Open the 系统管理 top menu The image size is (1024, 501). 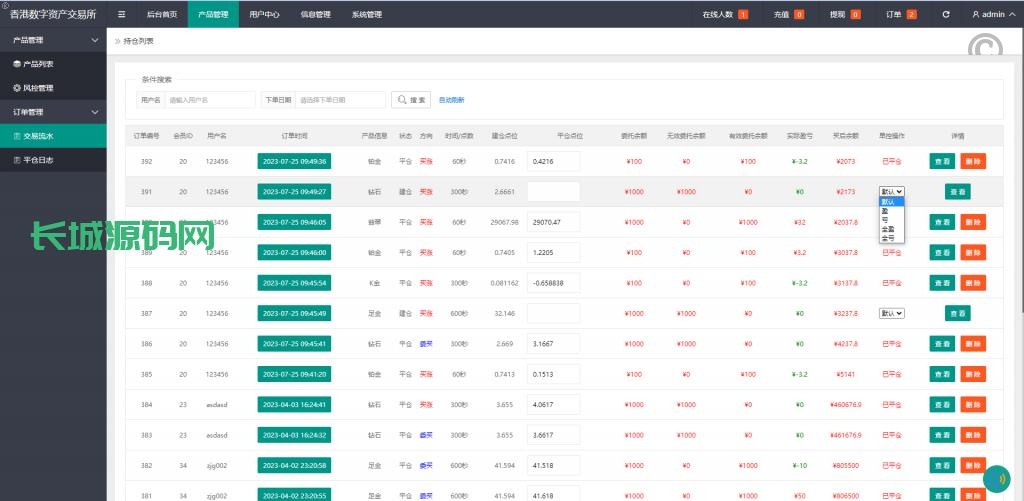click(366, 15)
